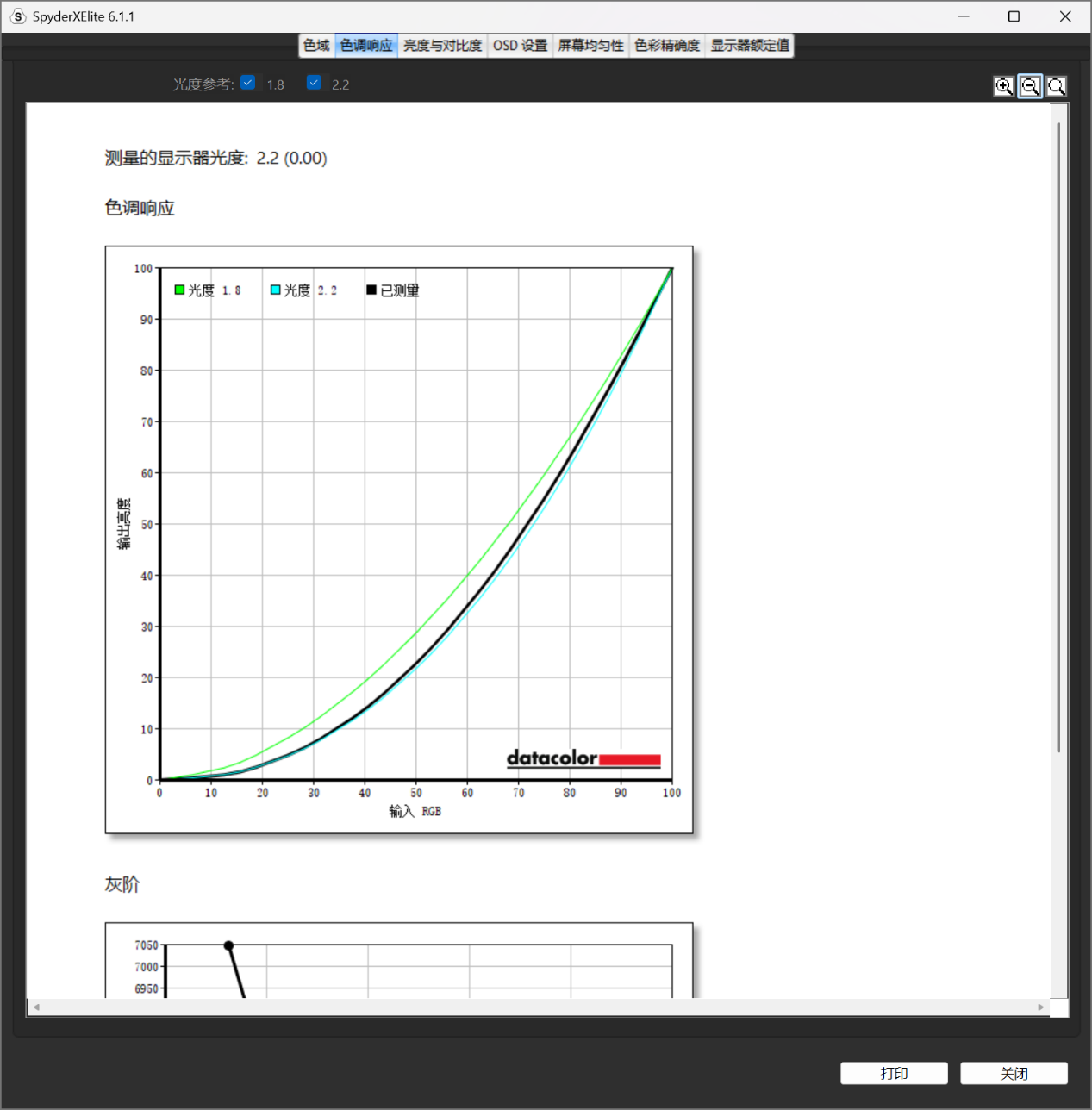Viewport: 1092px width, 1110px height.
Task: Show the 显示器额定值 tab
Action: click(750, 46)
